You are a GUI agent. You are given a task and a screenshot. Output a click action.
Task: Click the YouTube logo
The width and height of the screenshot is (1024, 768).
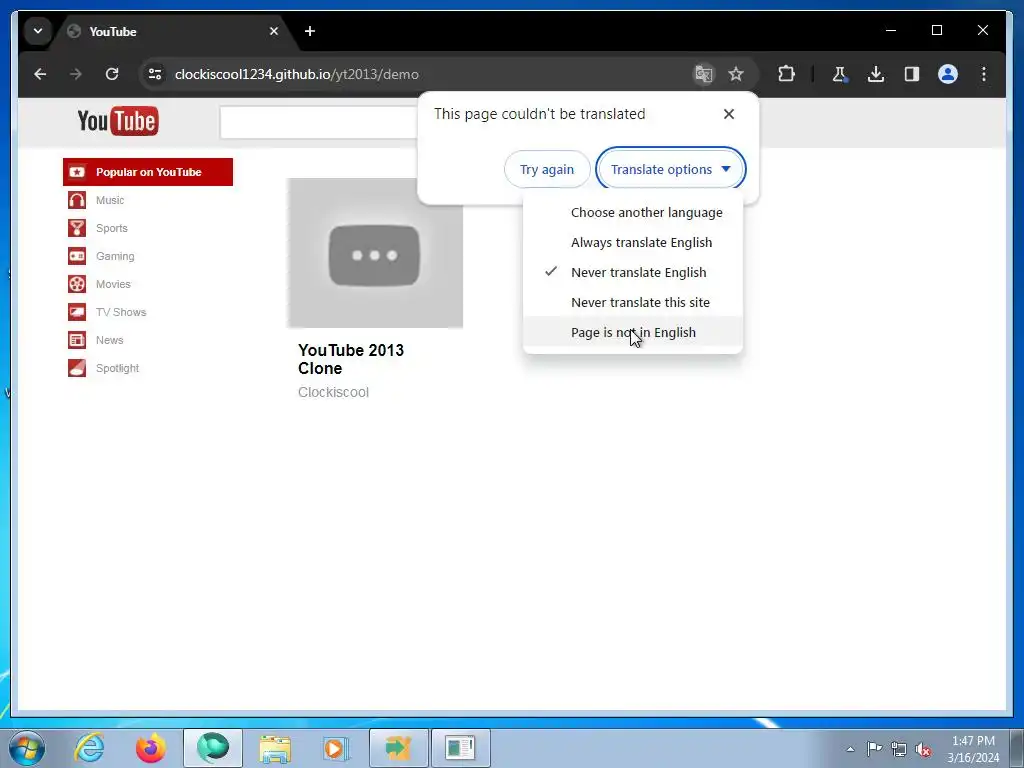118,121
